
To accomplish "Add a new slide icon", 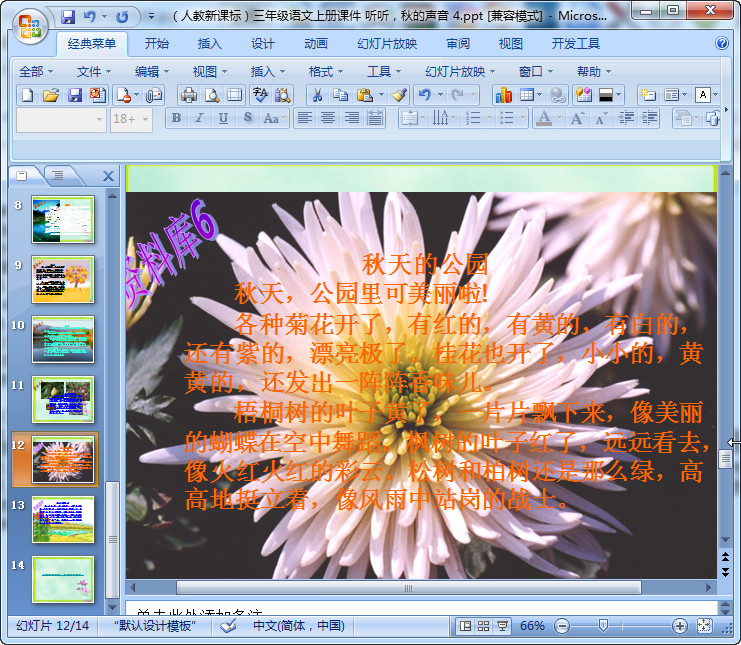I will click(x=647, y=95).
